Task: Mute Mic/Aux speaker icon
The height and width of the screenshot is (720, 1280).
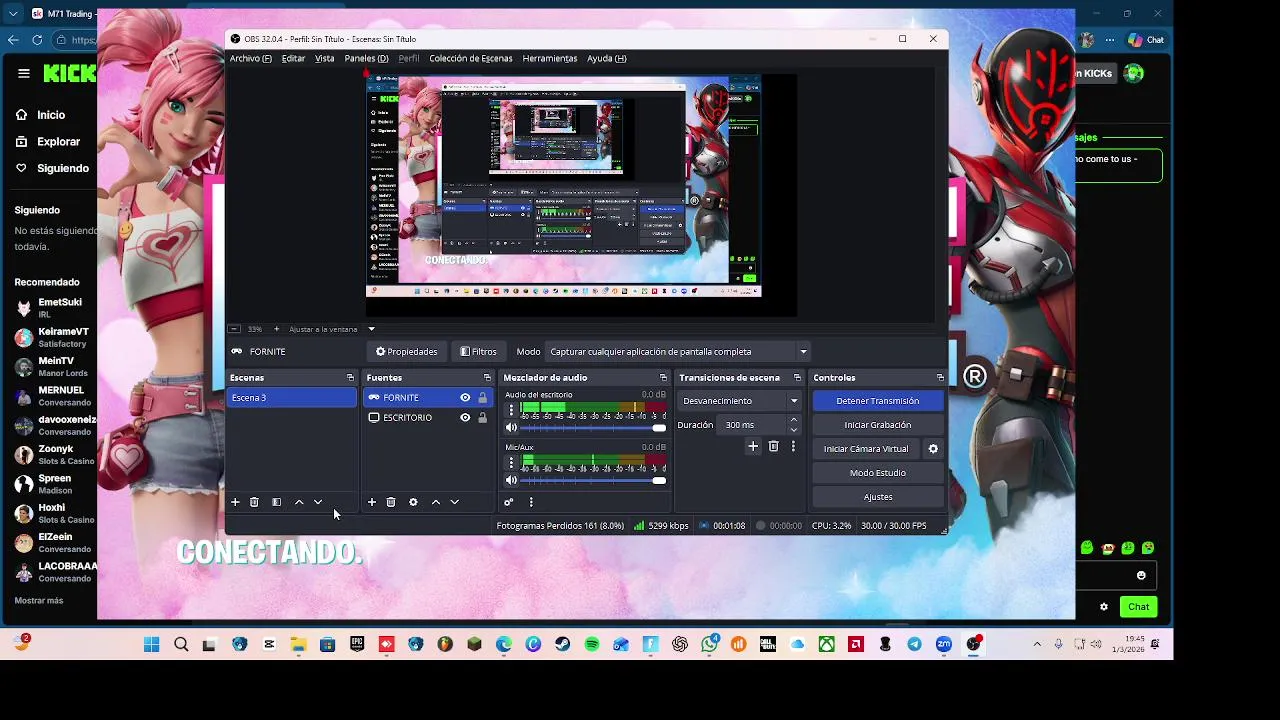Action: (511, 480)
